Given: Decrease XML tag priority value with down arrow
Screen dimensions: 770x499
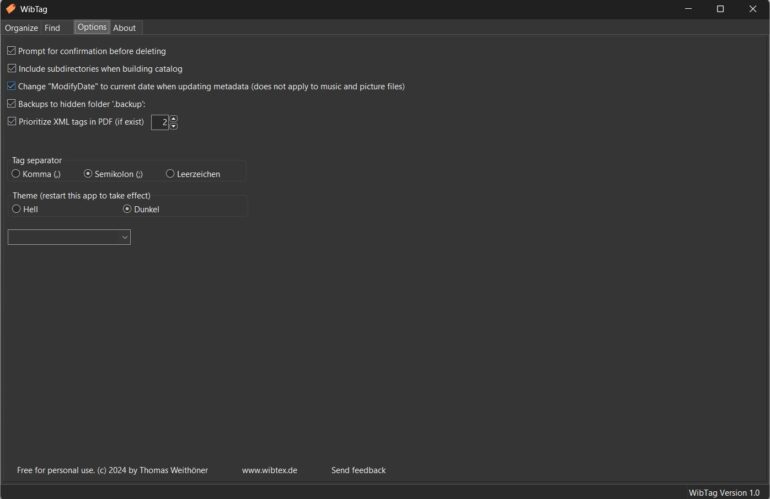Looking at the screenshot, I should 173,126.
